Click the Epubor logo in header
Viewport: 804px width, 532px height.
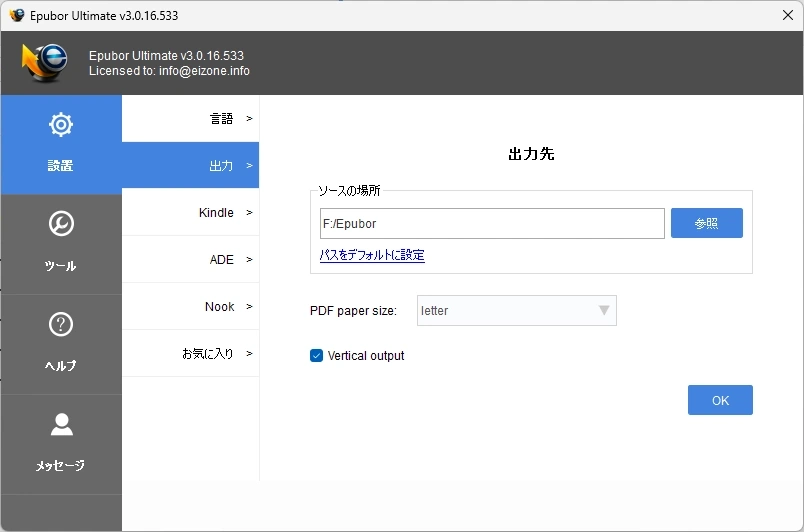click(x=44, y=63)
